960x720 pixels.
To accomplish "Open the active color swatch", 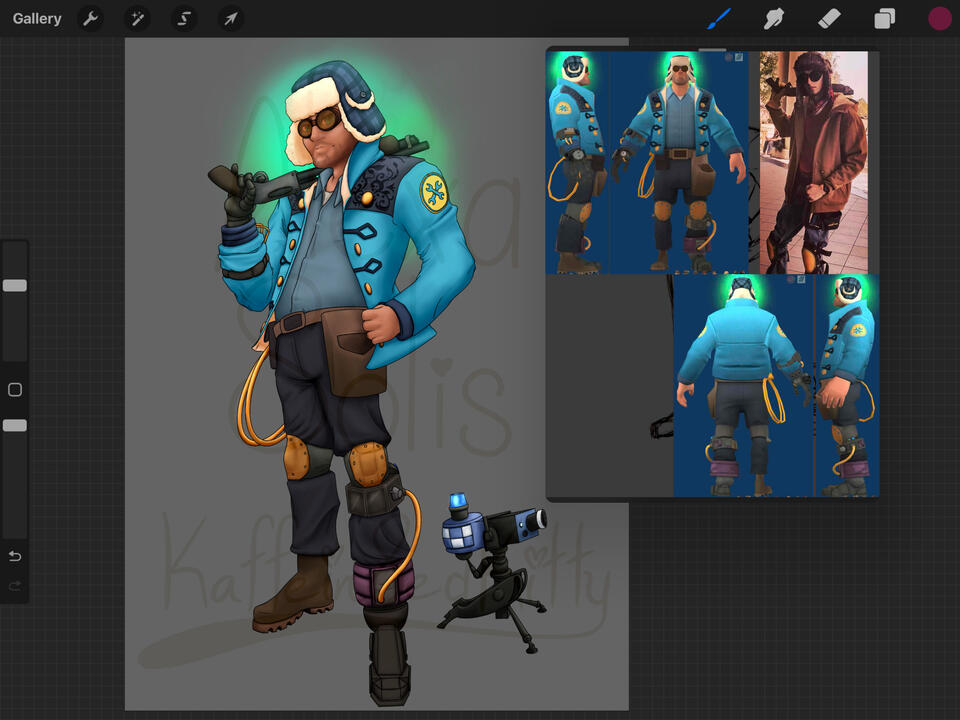I will pos(939,18).
